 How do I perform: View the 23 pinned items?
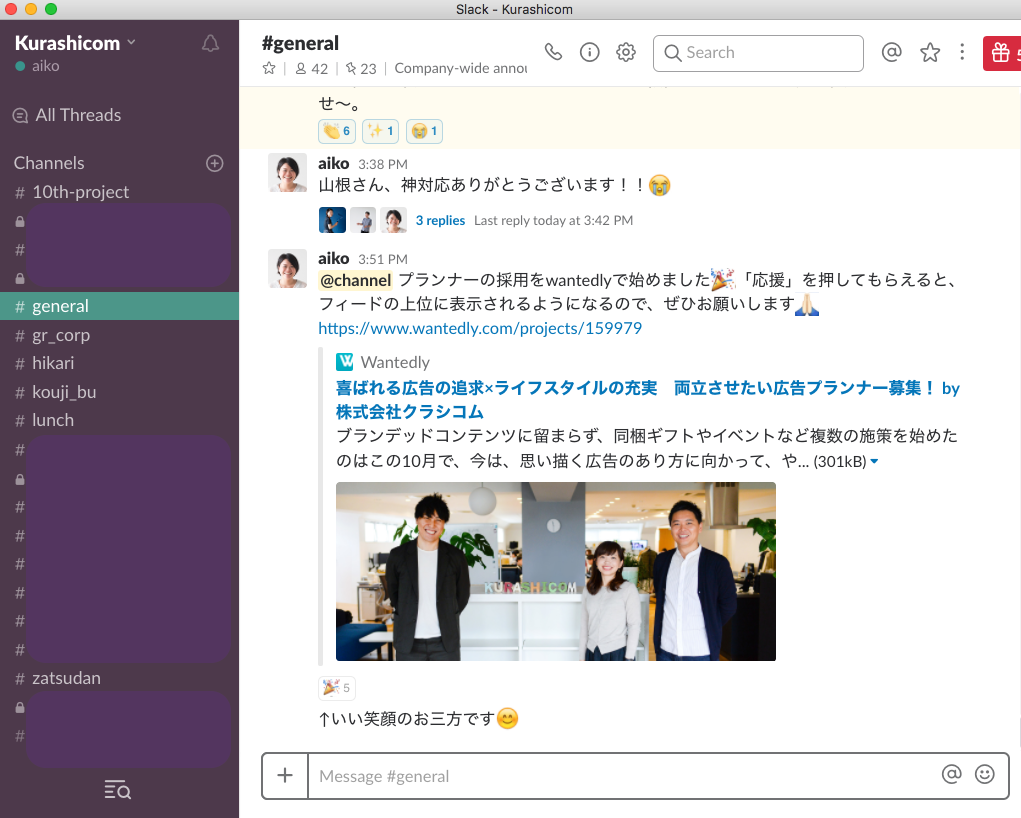pyautogui.click(x=361, y=68)
